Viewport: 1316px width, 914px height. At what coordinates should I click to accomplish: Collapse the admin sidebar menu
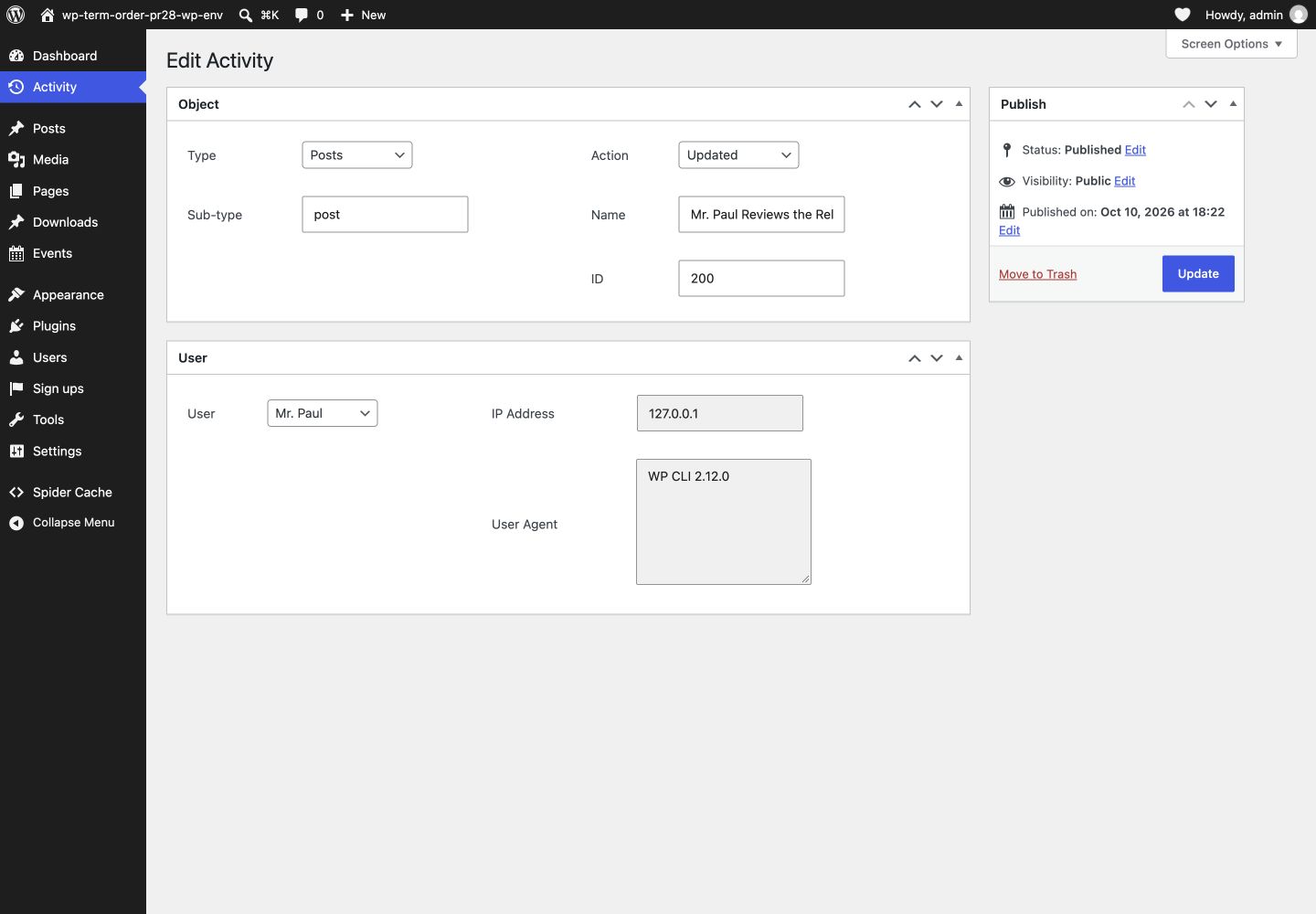tap(73, 523)
